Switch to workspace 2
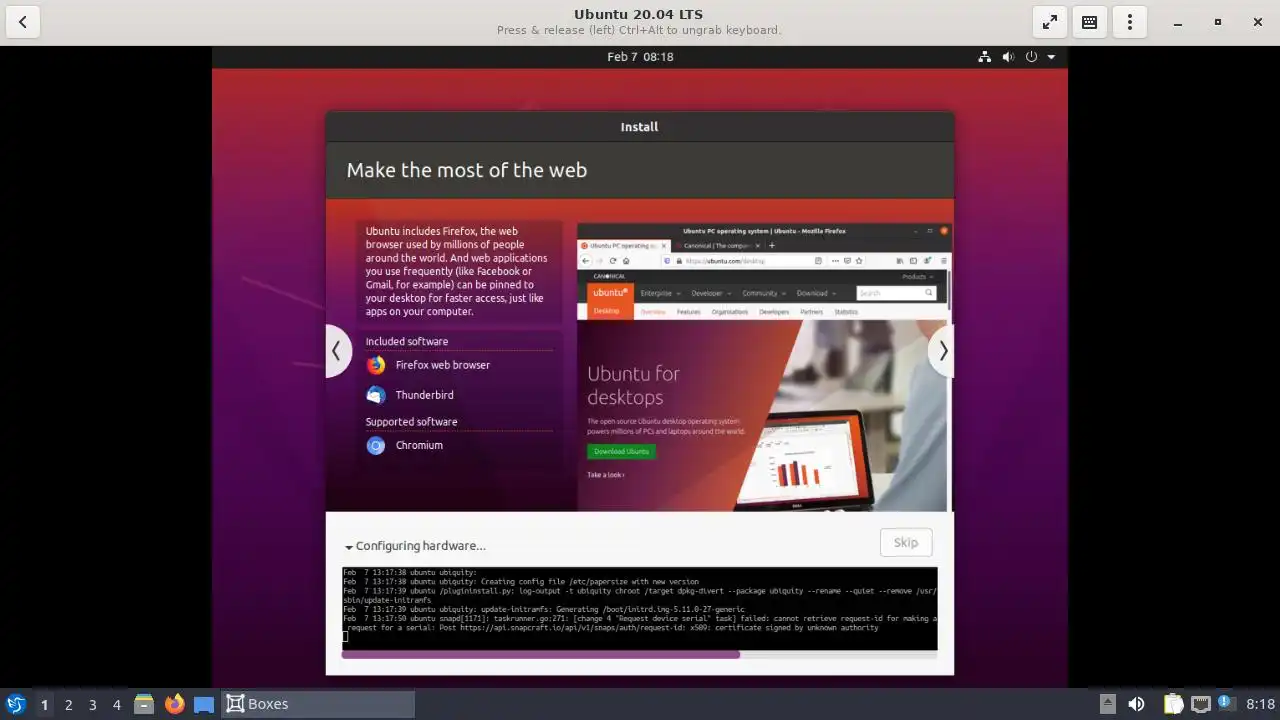The height and width of the screenshot is (720, 1280). pos(69,705)
